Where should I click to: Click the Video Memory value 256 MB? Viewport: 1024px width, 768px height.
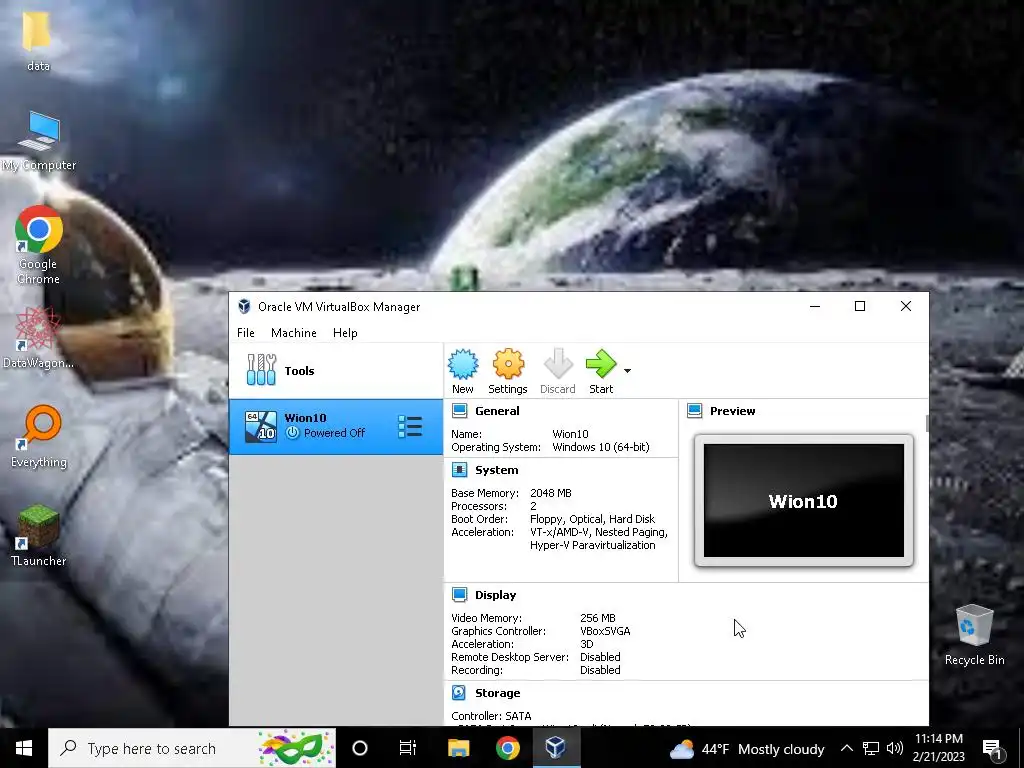click(598, 618)
